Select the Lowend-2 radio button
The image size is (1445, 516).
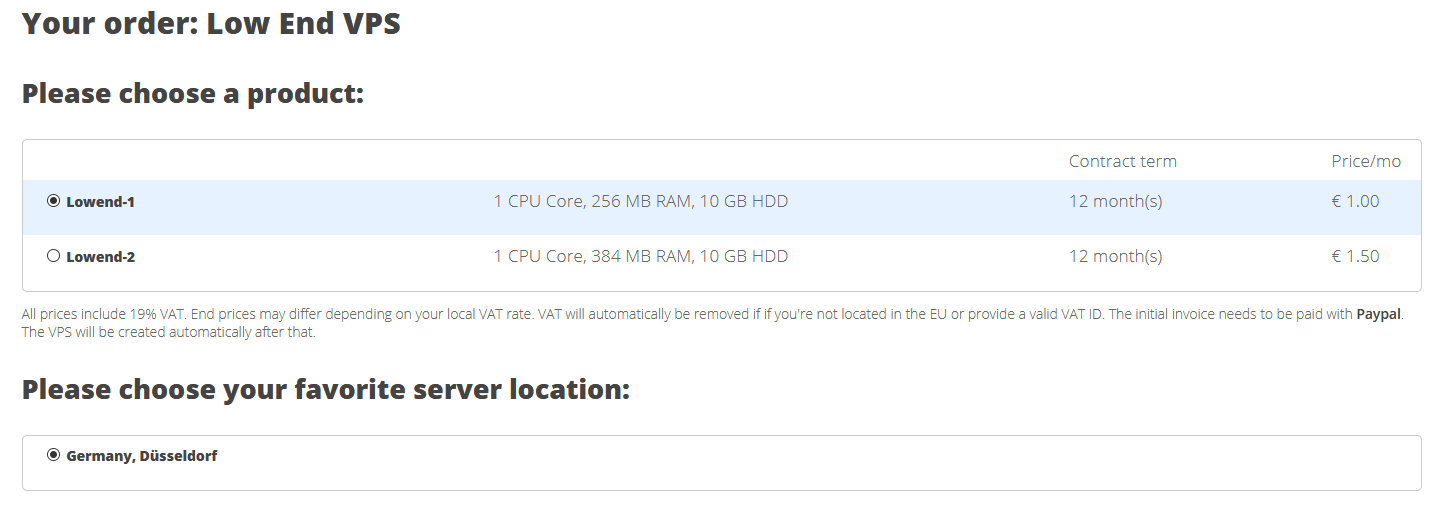click(54, 256)
